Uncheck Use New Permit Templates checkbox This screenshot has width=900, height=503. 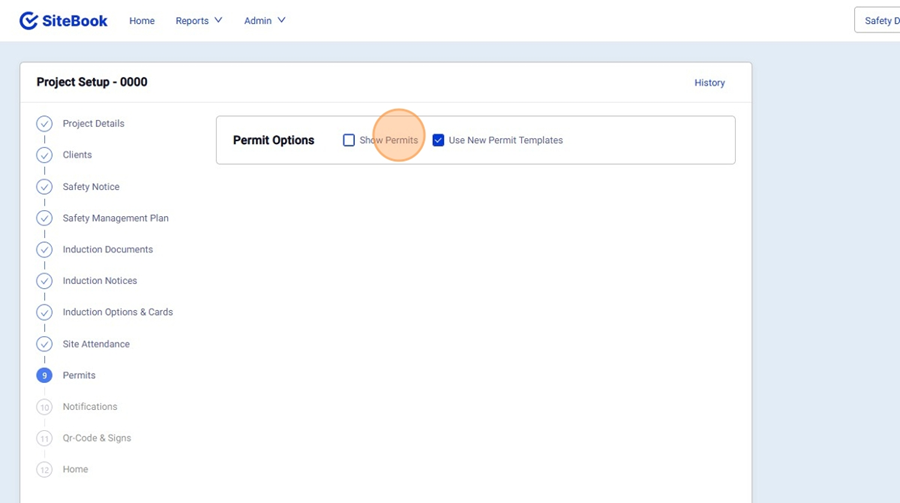tap(438, 141)
